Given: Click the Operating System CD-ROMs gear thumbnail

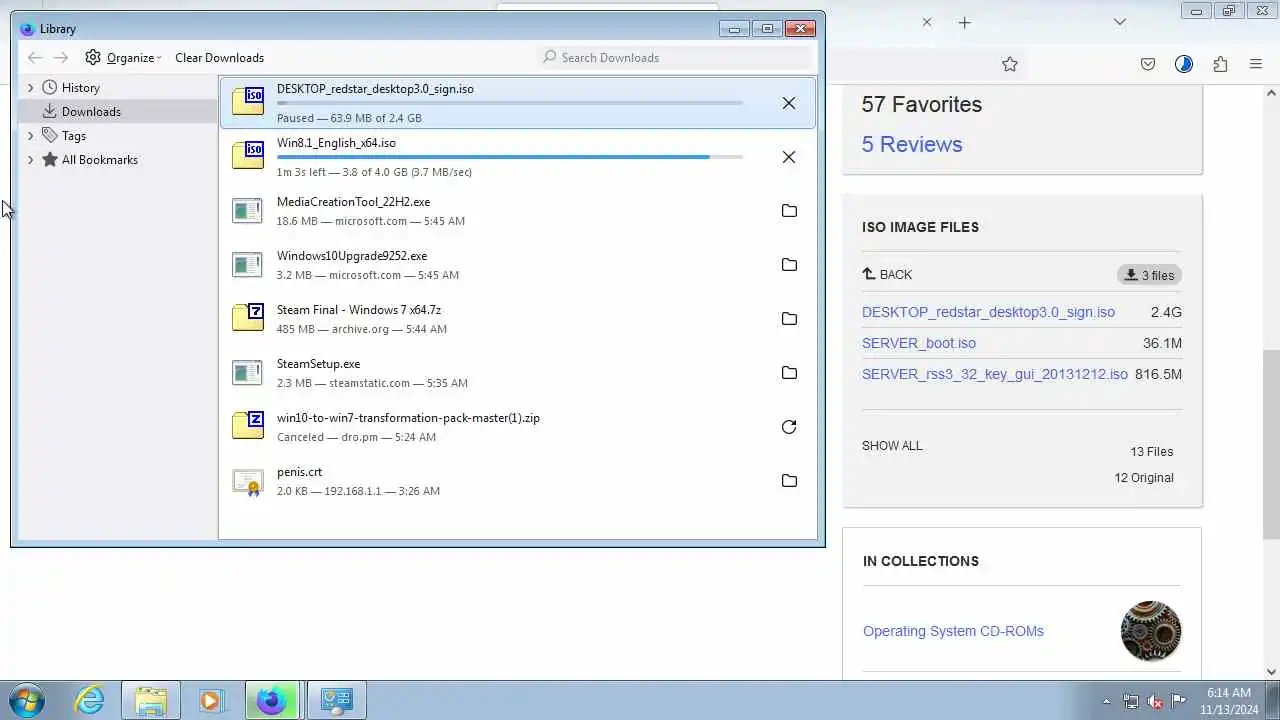Looking at the screenshot, I should tap(1151, 631).
